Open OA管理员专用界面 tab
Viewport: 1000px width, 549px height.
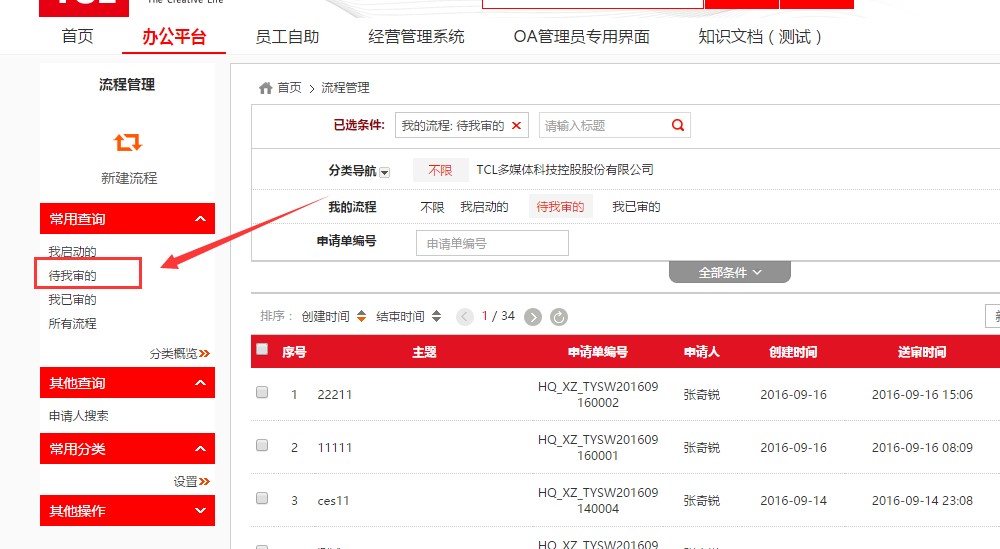582,36
